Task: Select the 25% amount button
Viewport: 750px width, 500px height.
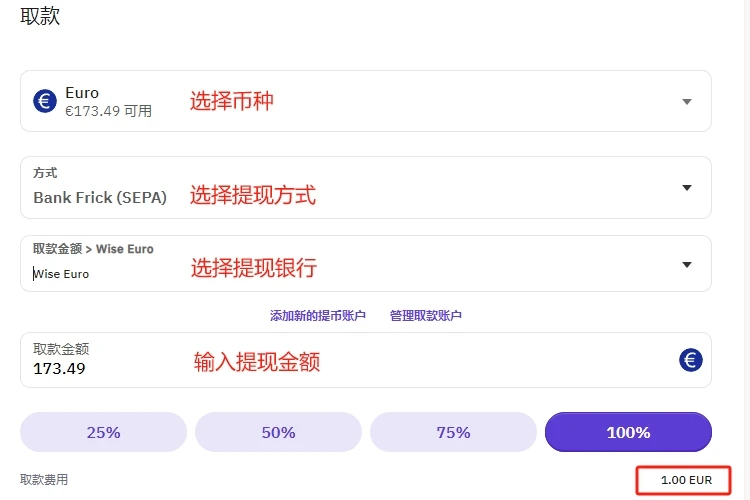Action: point(103,432)
